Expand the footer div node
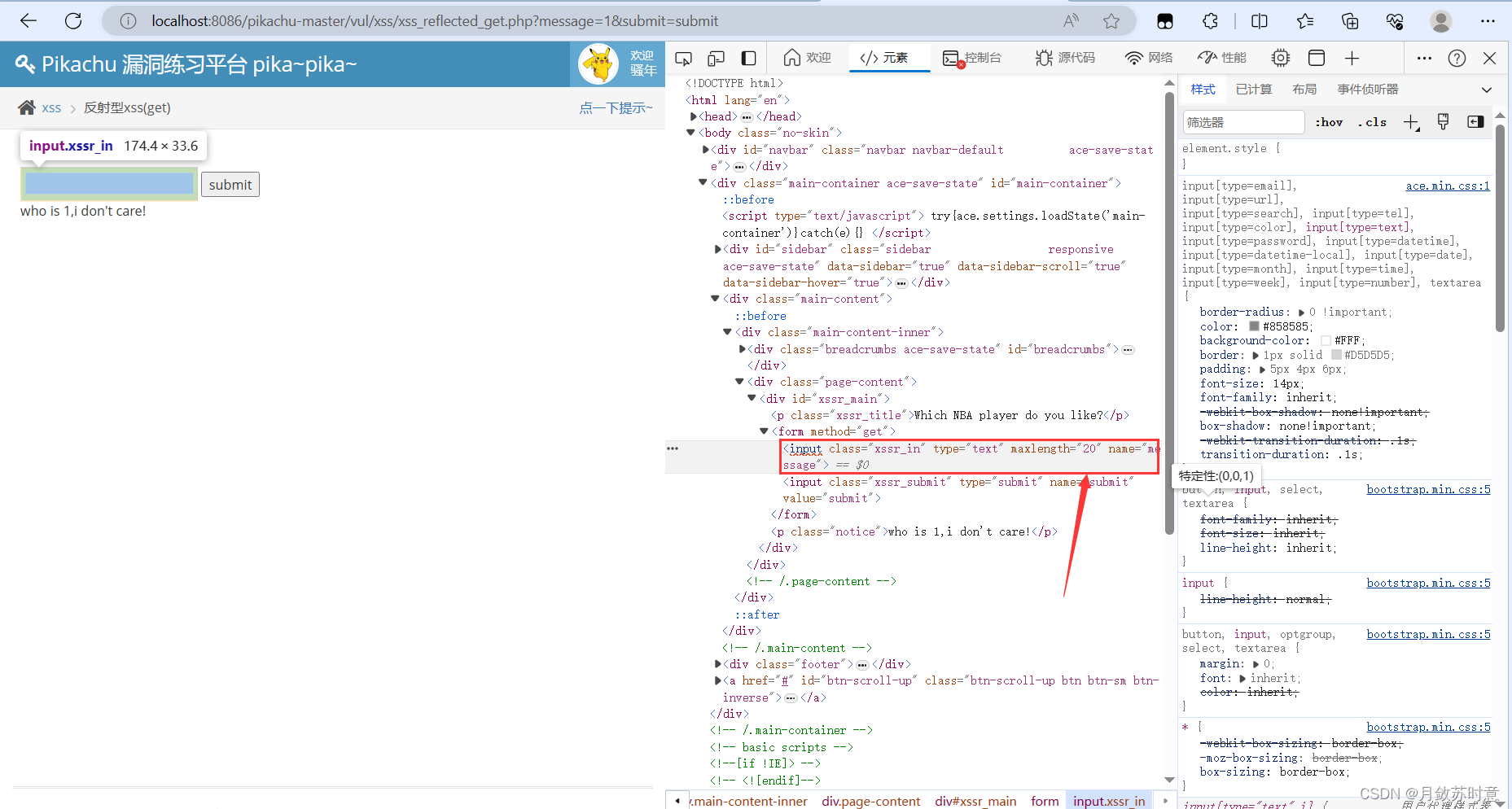The image size is (1512, 809). 718,664
